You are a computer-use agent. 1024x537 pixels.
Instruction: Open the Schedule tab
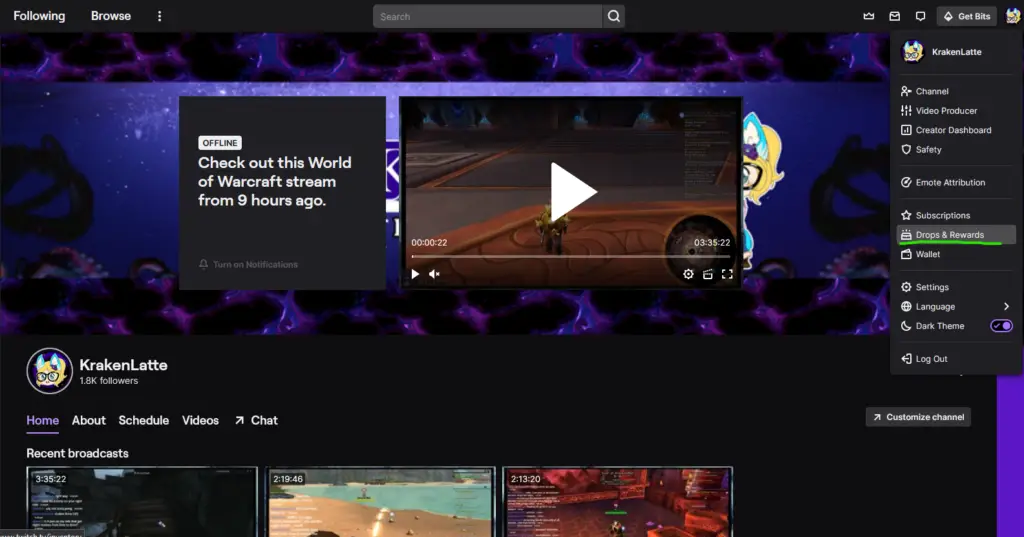tap(144, 421)
